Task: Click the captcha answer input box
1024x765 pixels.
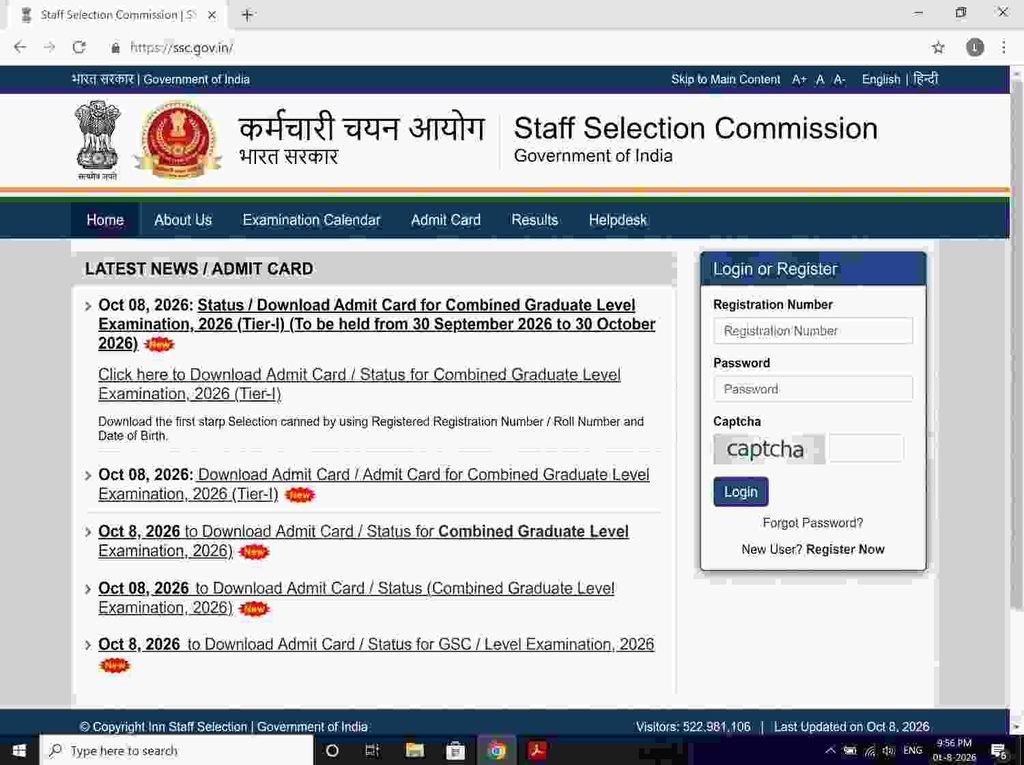Action: tap(866, 449)
